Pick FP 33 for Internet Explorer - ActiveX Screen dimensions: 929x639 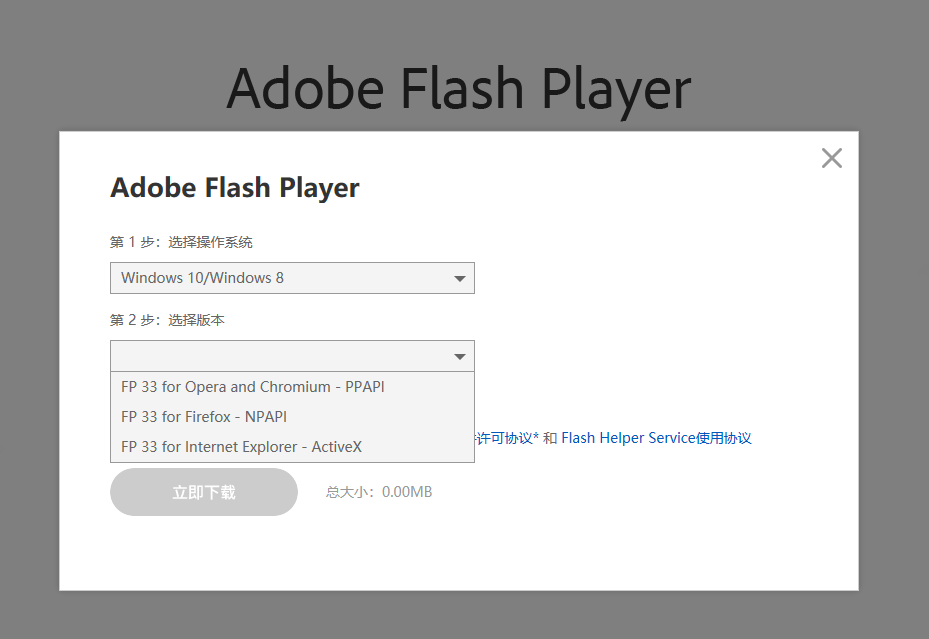[241, 447]
